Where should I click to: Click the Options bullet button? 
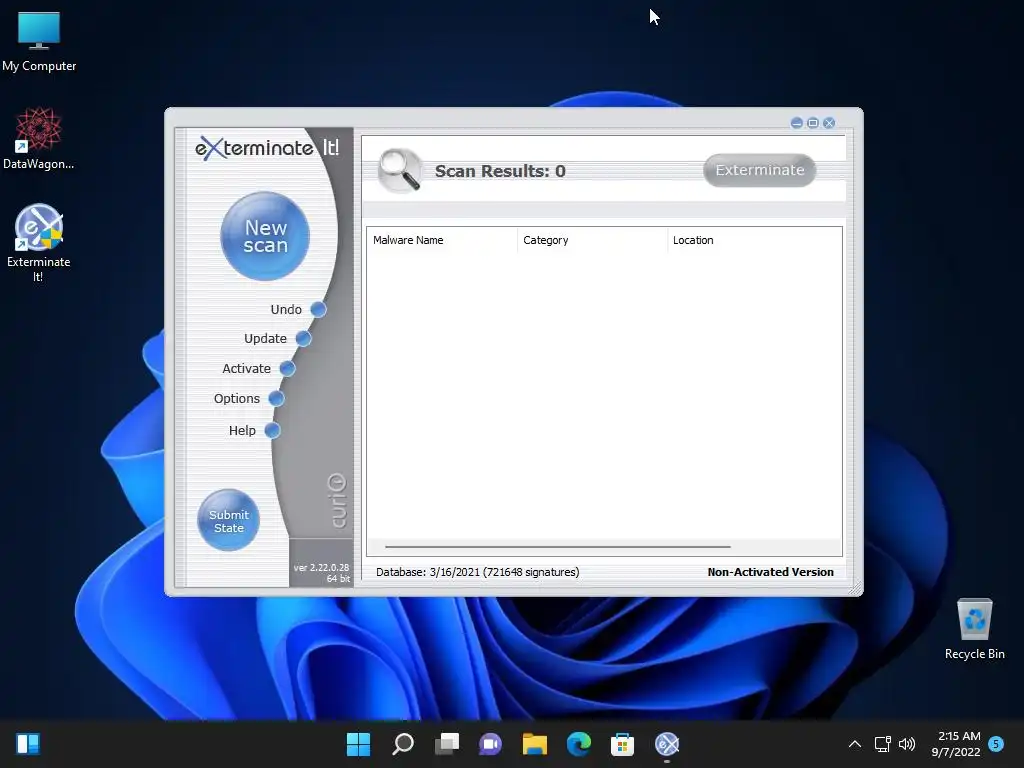(x=276, y=398)
